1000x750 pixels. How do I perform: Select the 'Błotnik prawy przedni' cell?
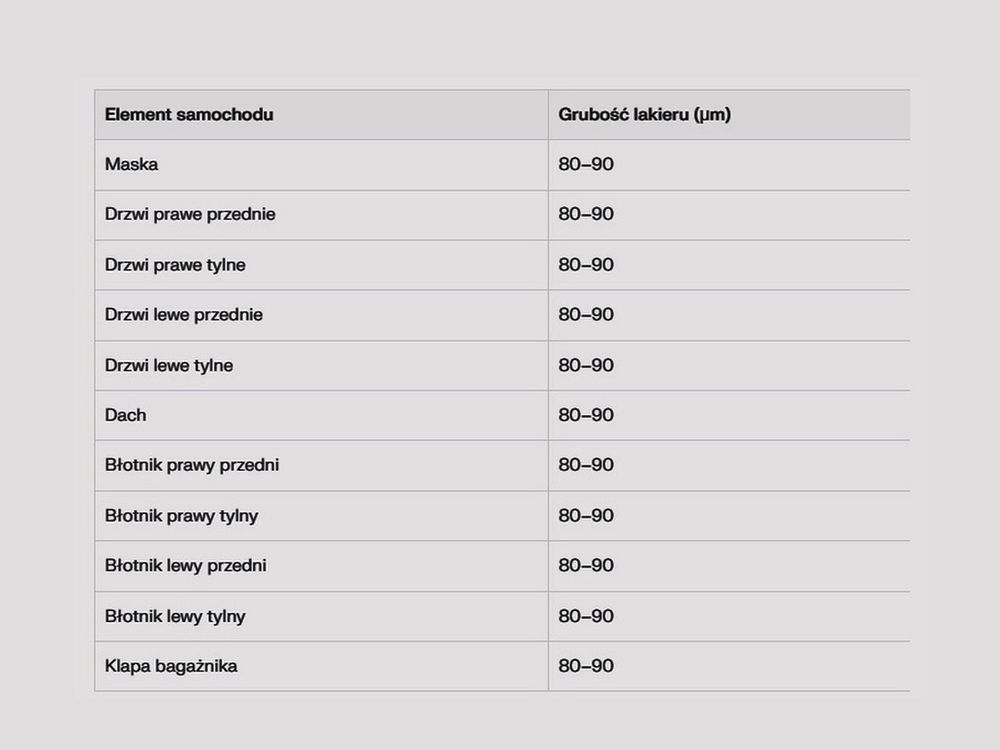click(321, 465)
